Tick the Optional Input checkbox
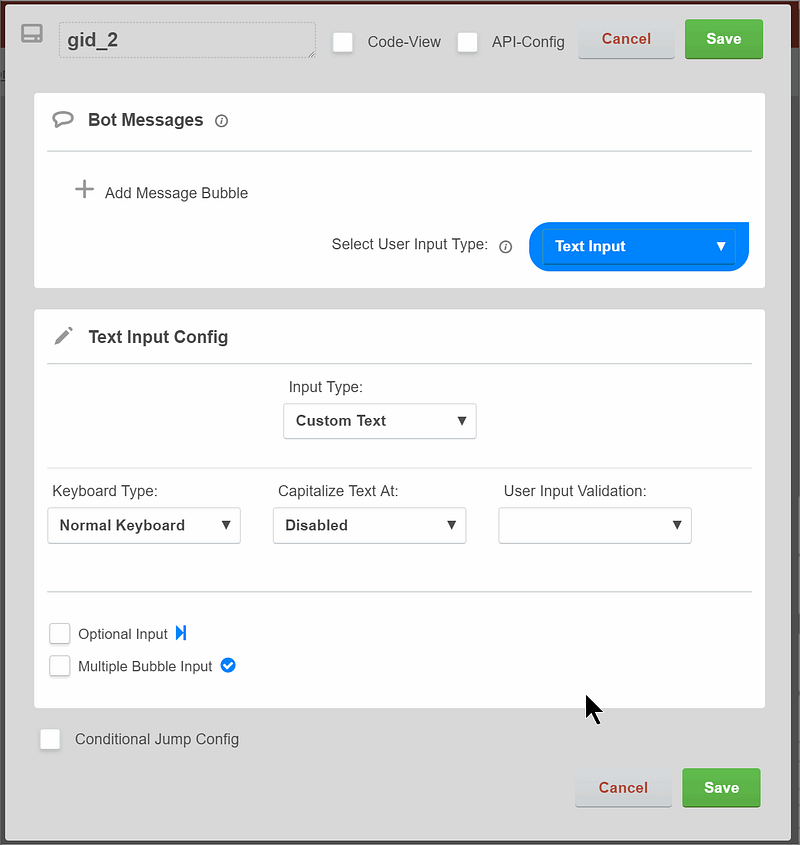 click(60, 634)
